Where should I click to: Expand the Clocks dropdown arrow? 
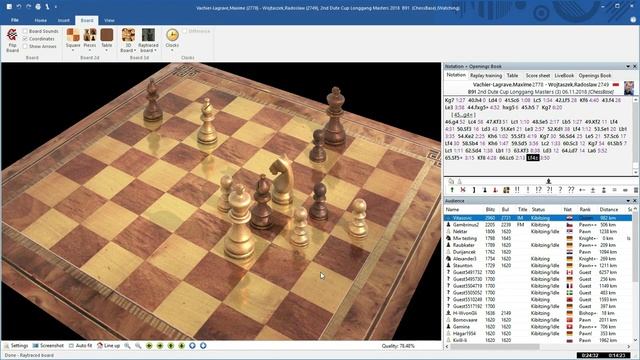pyautogui.click(x=172, y=50)
